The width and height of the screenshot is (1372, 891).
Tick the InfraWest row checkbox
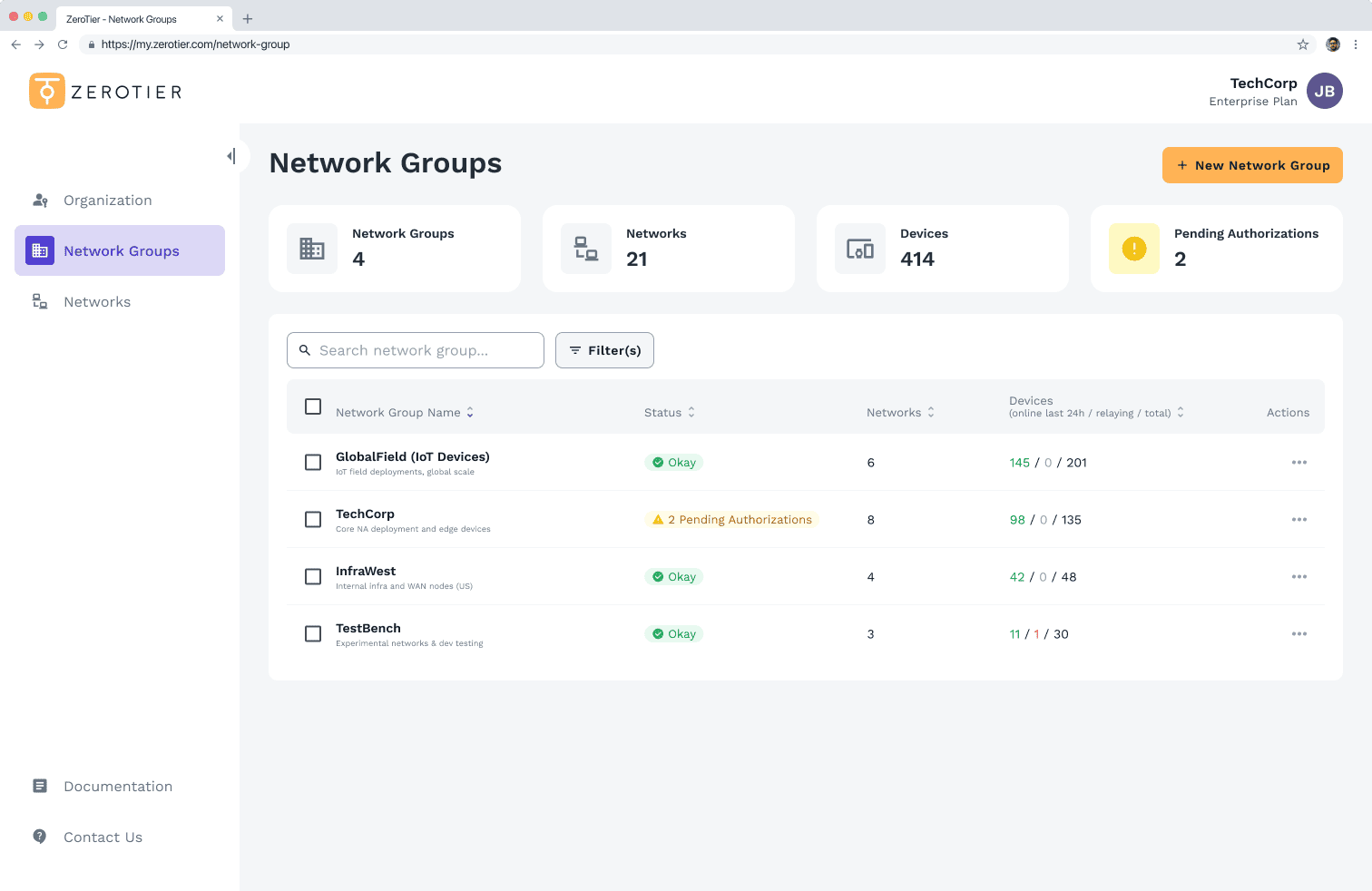pos(313,577)
